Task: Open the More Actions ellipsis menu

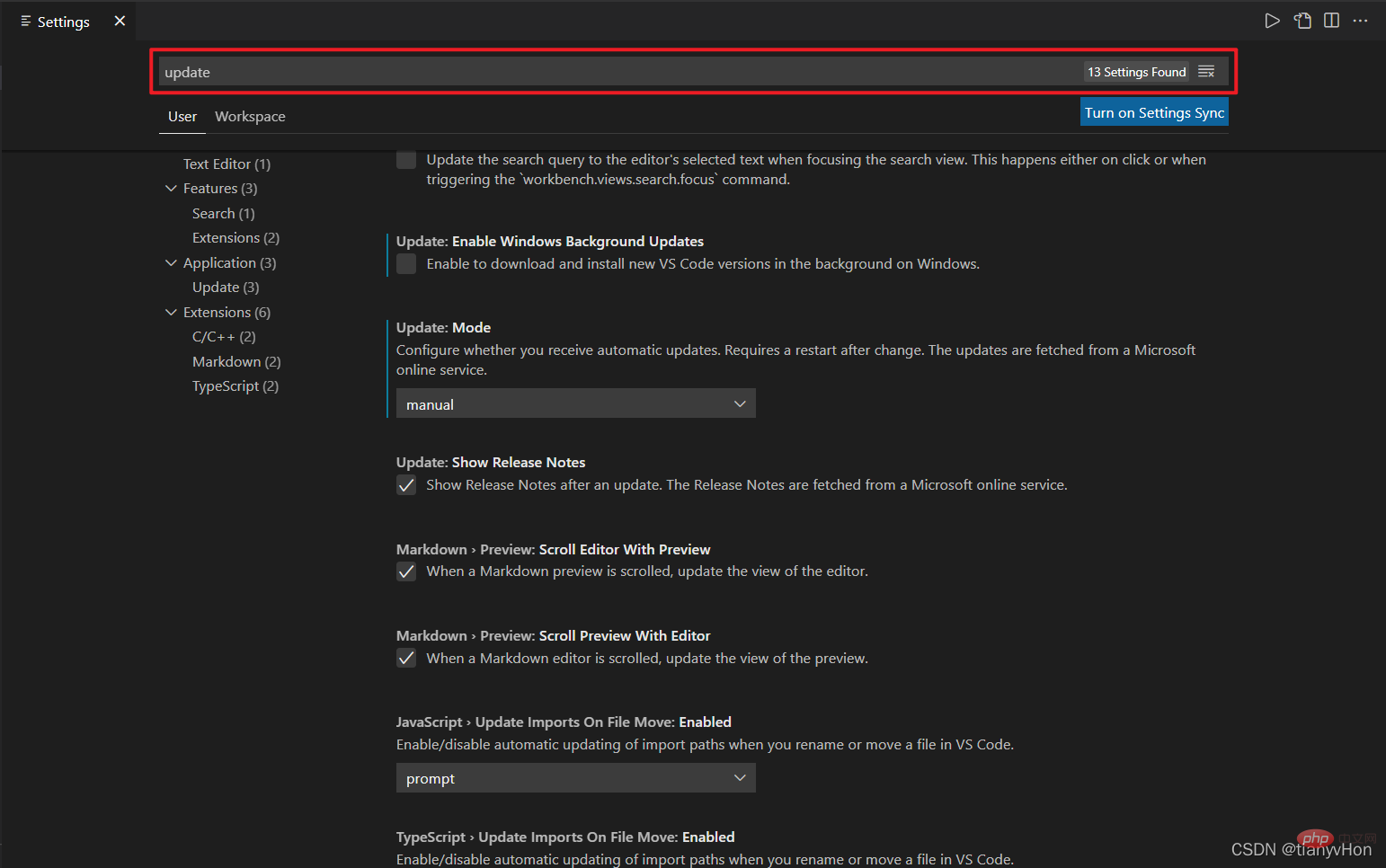Action: pos(1360,21)
